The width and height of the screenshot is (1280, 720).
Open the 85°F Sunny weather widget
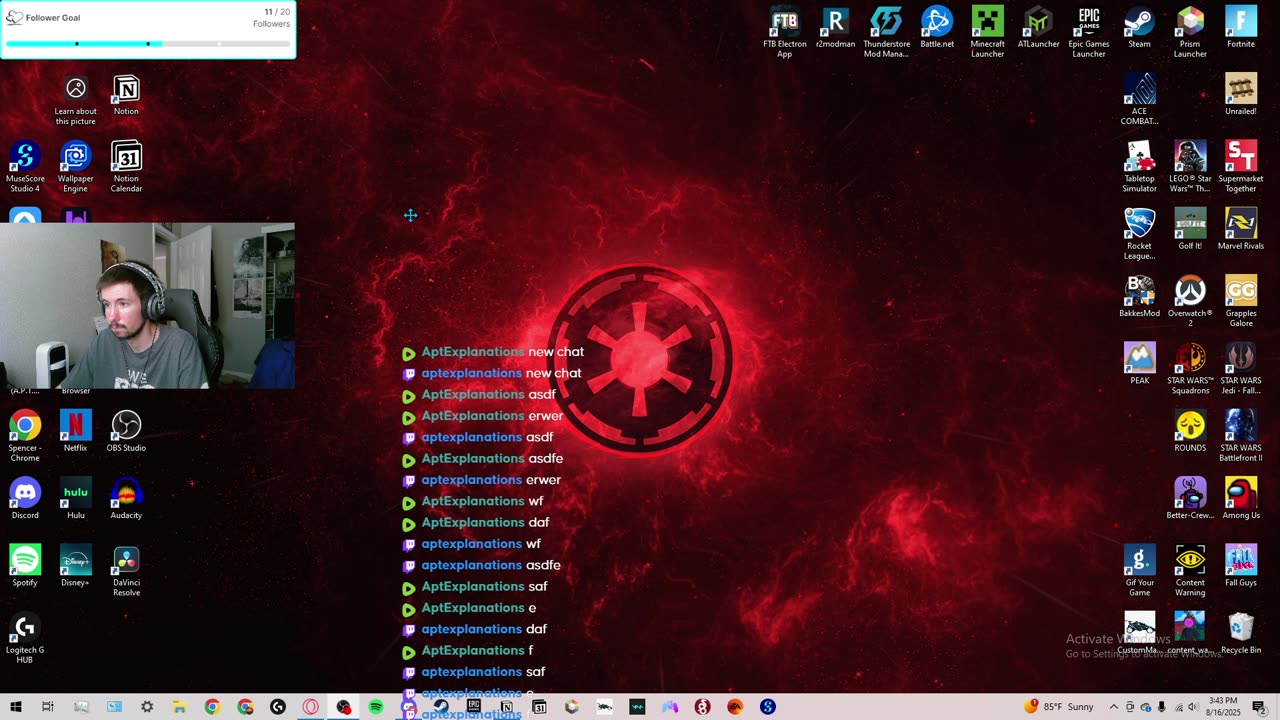coord(1059,707)
